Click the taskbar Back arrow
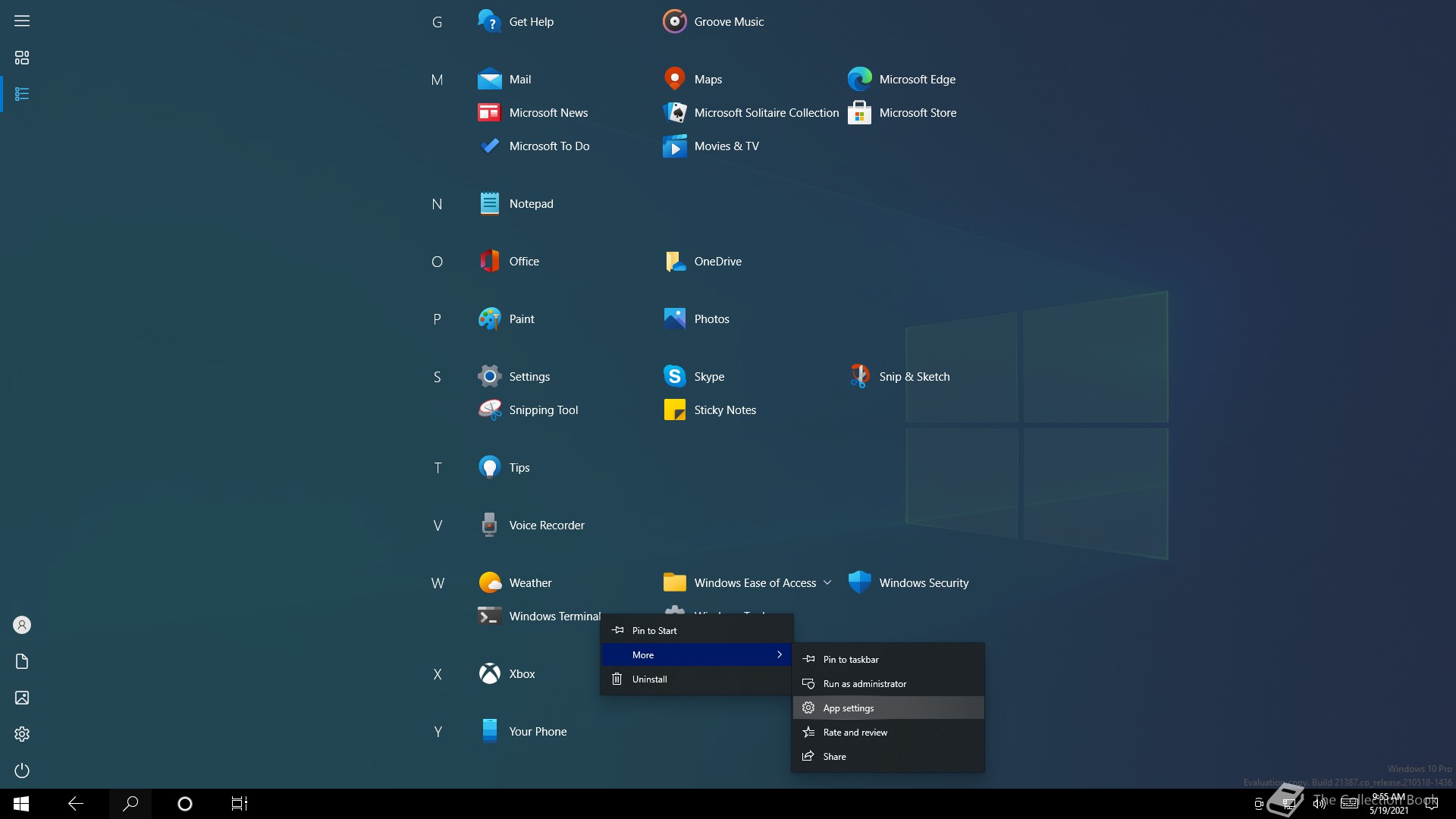The height and width of the screenshot is (819, 1456). coord(76,804)
